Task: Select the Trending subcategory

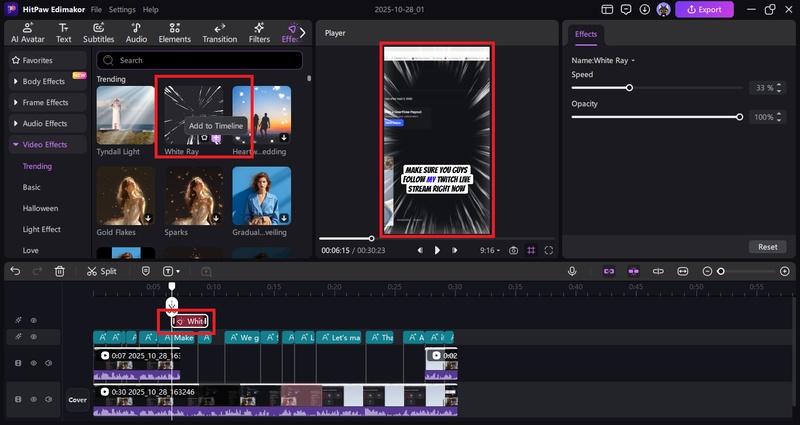Action: pos(37,166)
